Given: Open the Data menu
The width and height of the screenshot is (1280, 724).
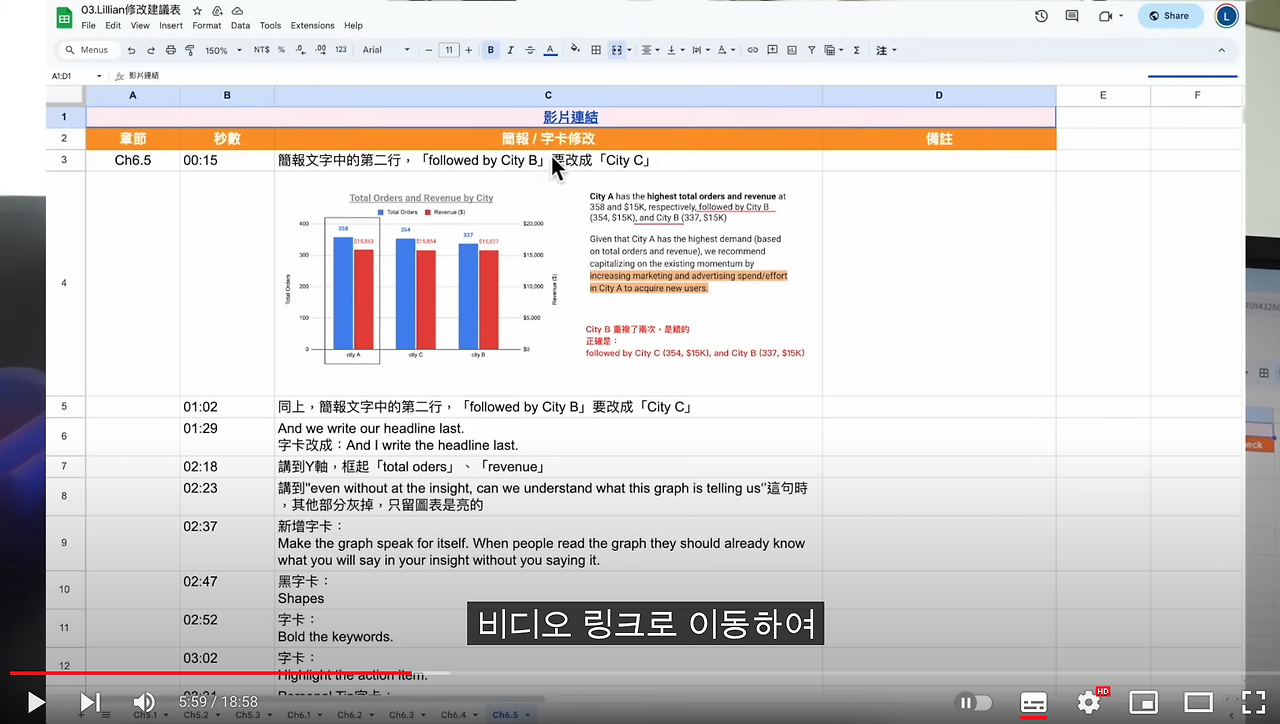Looking at the screenshot, I should (x=239, y=25).
